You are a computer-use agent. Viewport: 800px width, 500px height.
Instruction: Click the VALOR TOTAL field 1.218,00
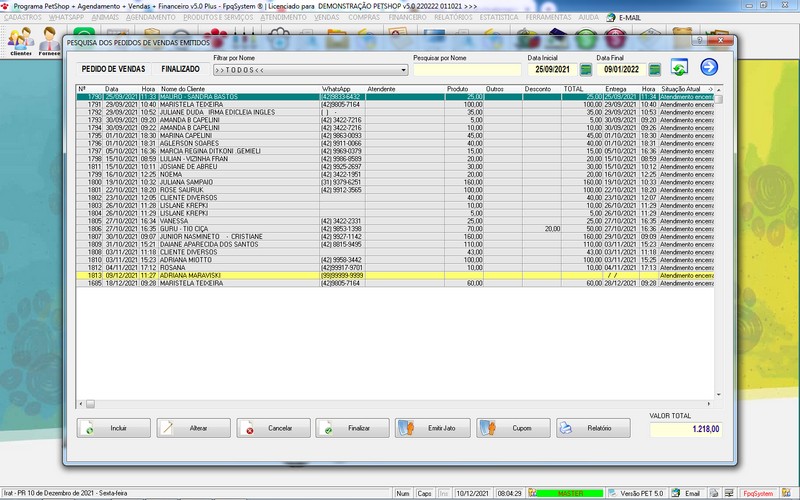[x=686, y=429]
